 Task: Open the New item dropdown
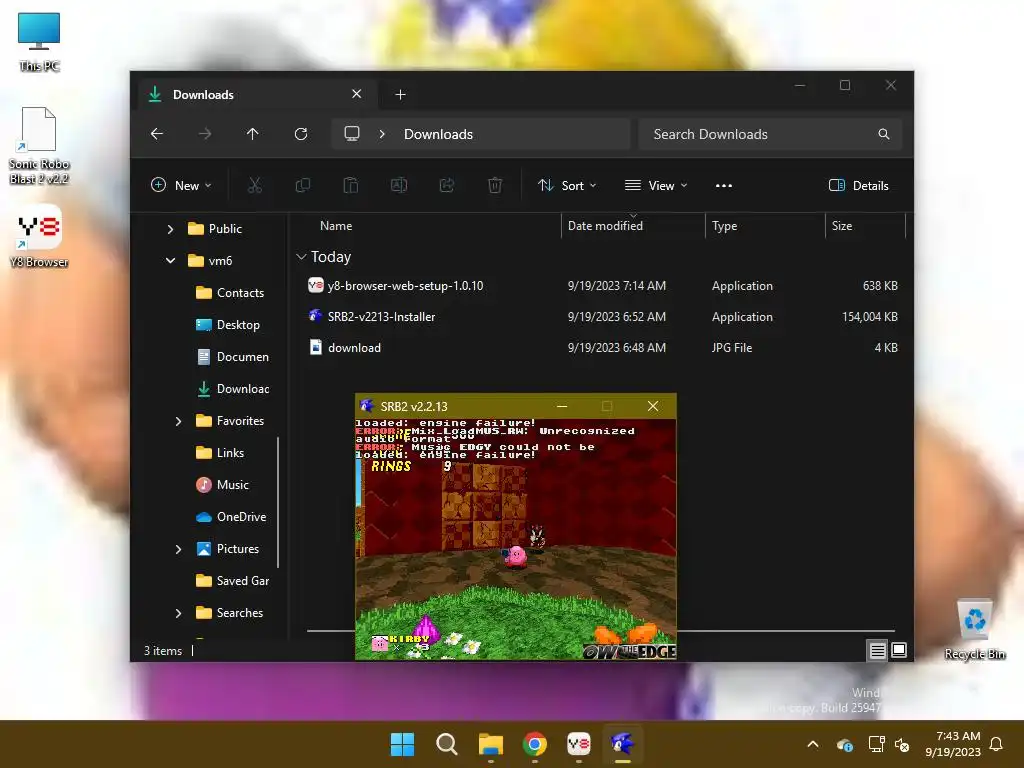coord(181,185)
